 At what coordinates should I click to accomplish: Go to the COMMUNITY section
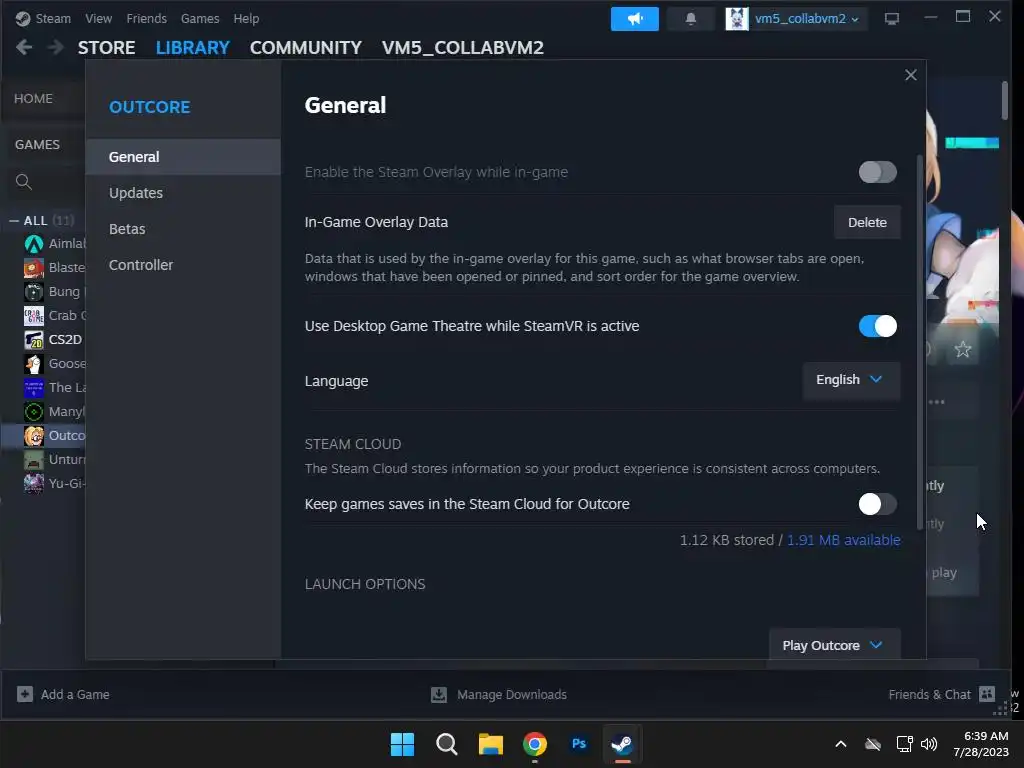click(306, 48)
